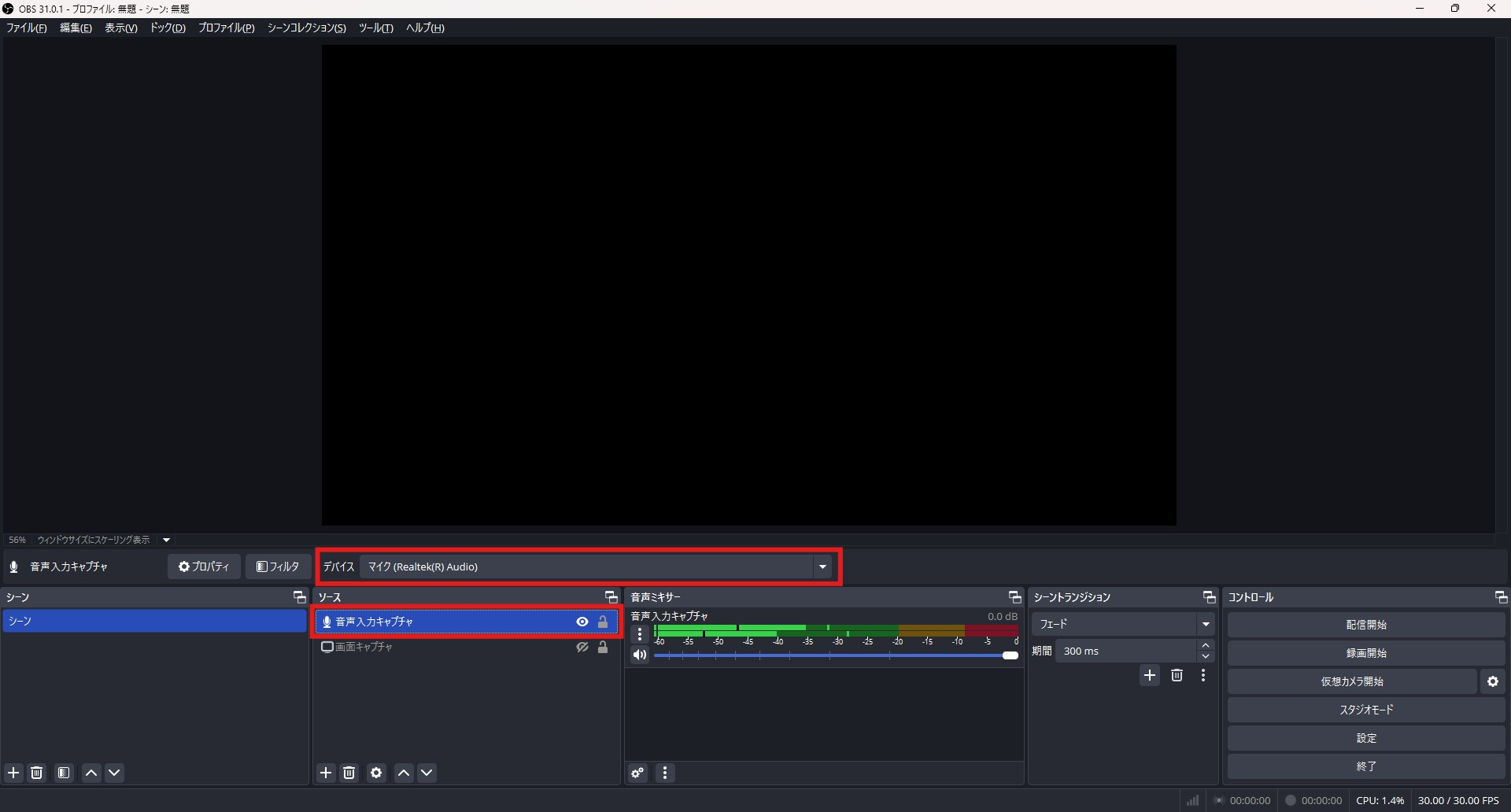The image size is (1511, 812).
Task: Open the ツール menu
Action: pos(375,28)
